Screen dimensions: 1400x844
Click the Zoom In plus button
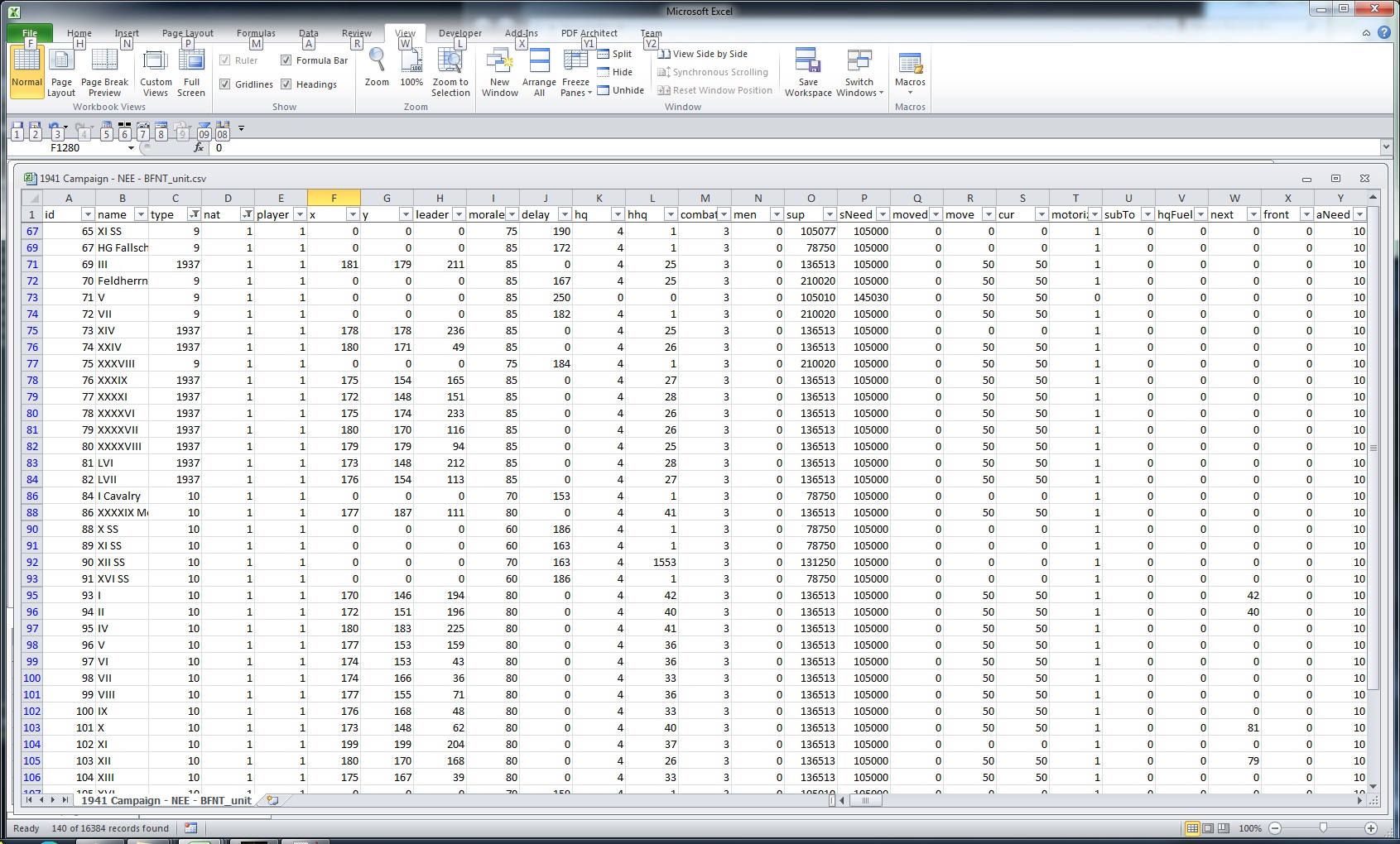pyautogui.click(x=1371, y=828)
